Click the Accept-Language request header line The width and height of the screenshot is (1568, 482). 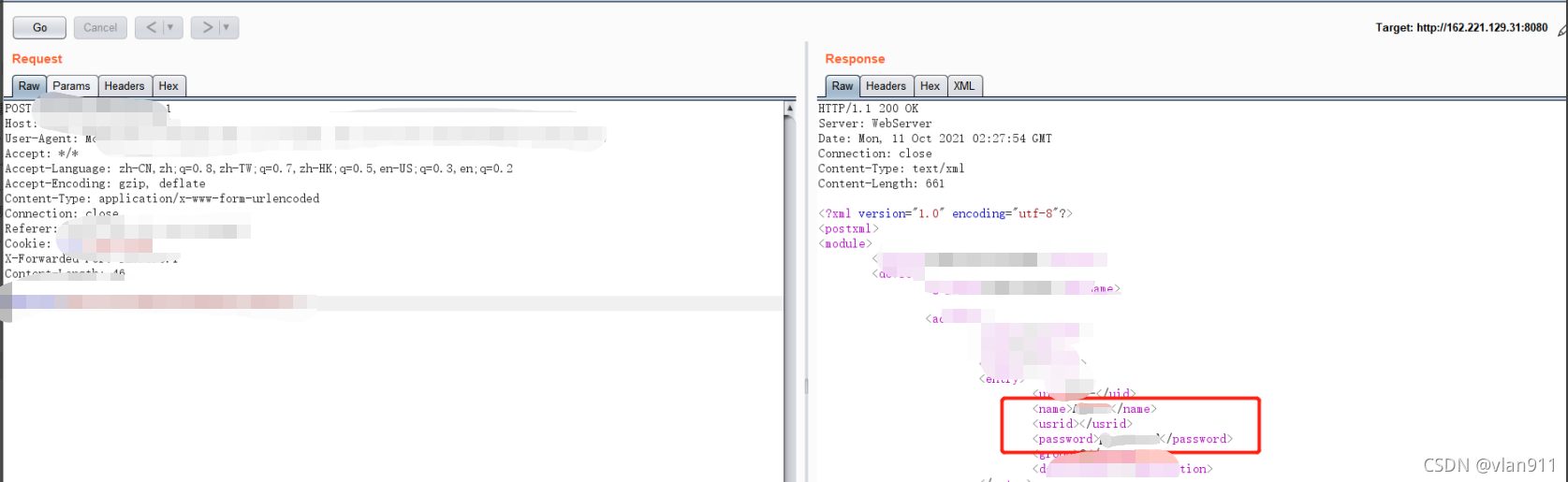258,168
